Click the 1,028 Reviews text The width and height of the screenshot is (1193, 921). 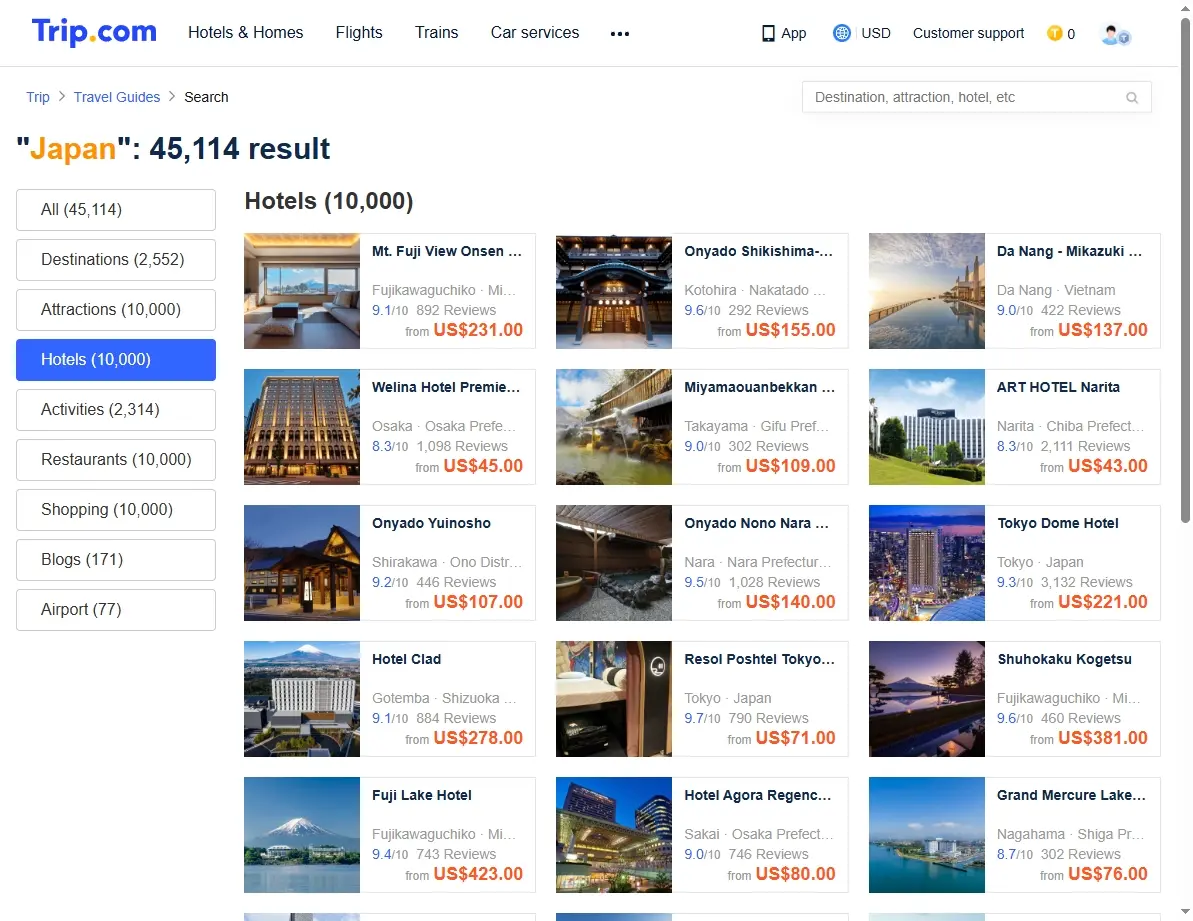775,583
